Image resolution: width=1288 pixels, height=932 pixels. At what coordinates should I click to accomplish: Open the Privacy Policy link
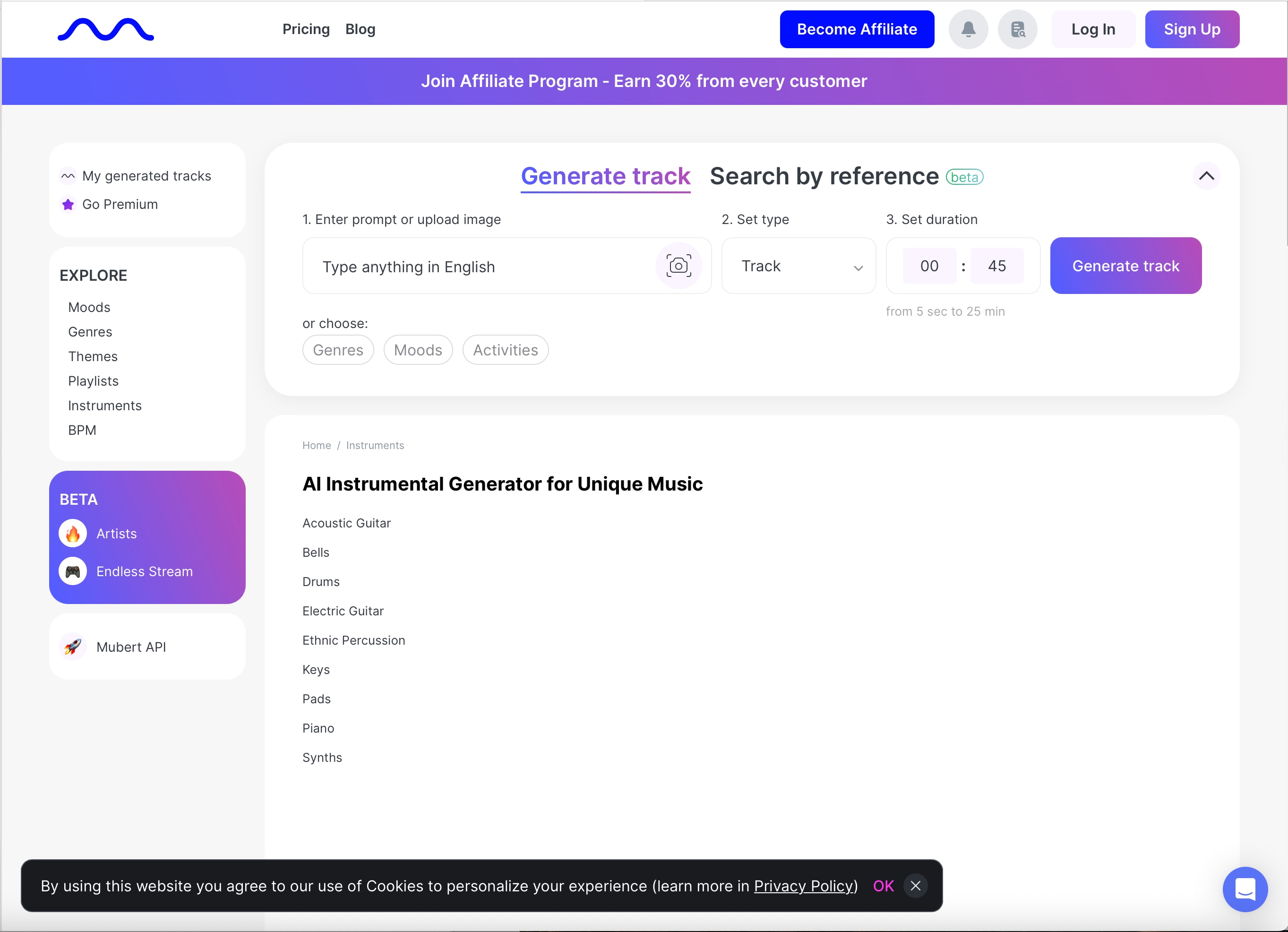click(x=804, y=886)
